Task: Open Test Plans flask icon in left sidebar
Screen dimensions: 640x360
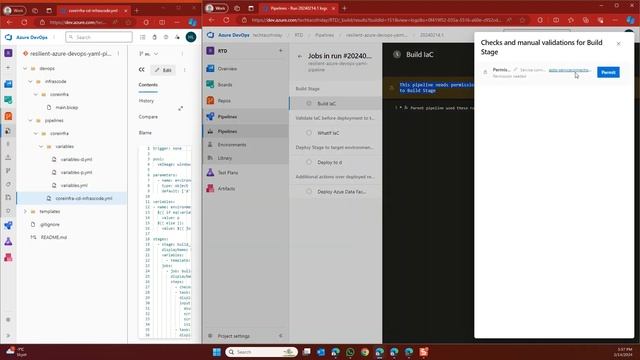Action: pyautogui.click(x=8, y=241)
